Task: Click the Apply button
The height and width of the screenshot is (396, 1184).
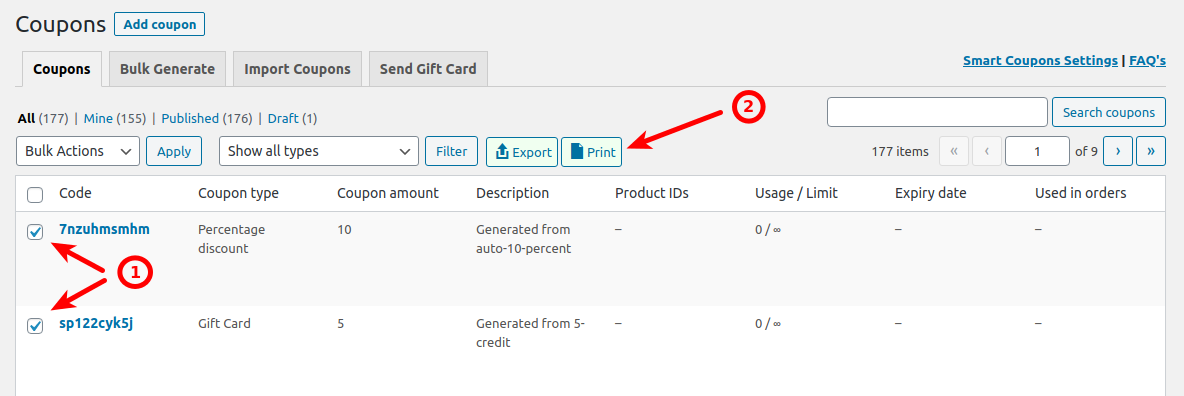Action: (174, 151)
